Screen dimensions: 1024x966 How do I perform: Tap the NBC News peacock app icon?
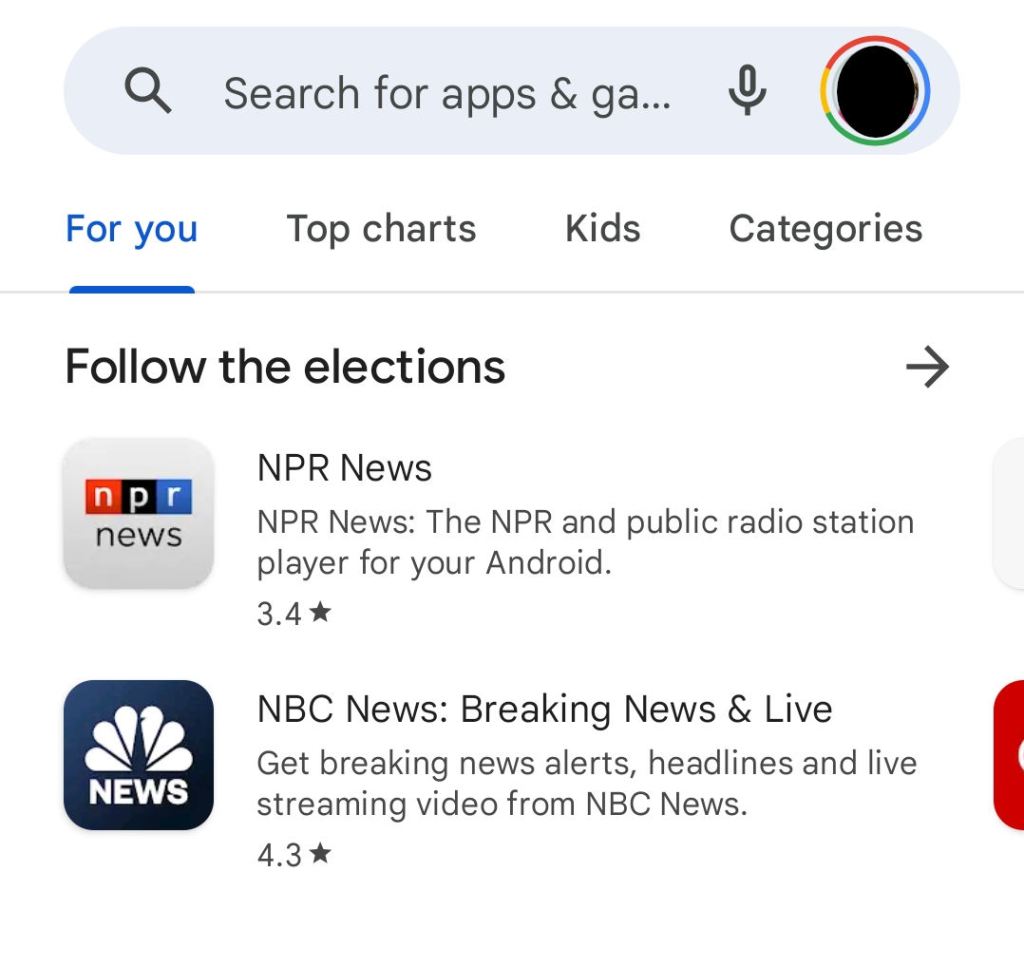click(138, 754)
